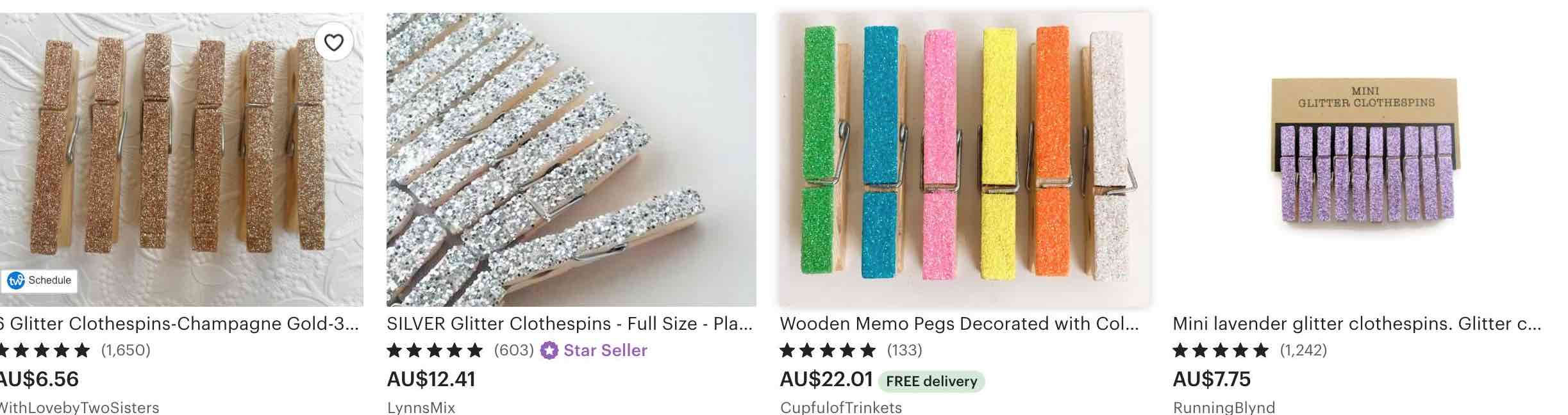Visit the CupfulofTrinkets shop name

point(841,407)
